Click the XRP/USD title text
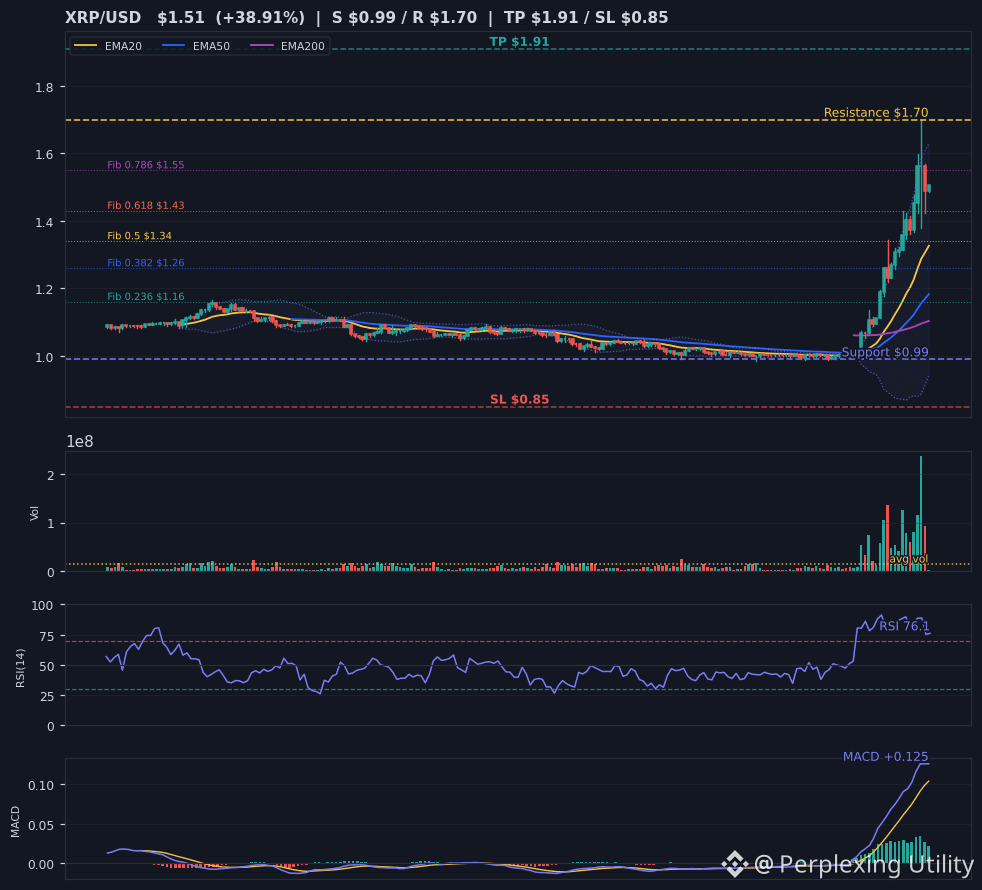This screenshot has height=890, width=982. (103, 18)
